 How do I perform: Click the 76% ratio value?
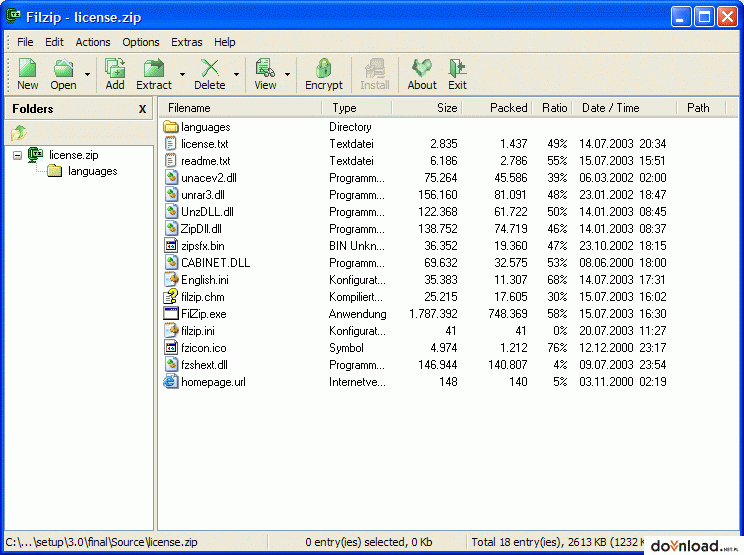click(x=557, y=348)
